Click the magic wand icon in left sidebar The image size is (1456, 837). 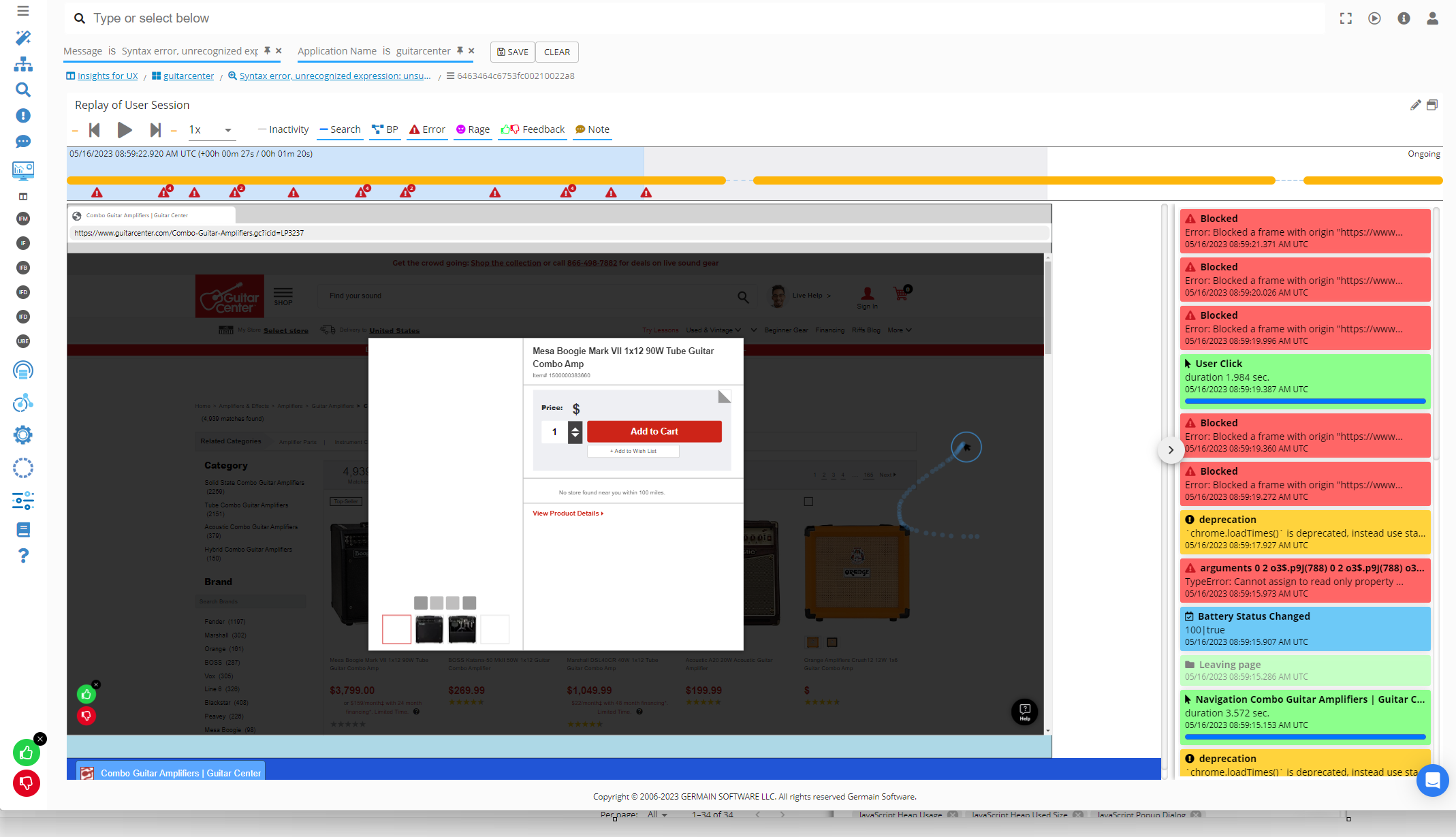tap(23, 37)
